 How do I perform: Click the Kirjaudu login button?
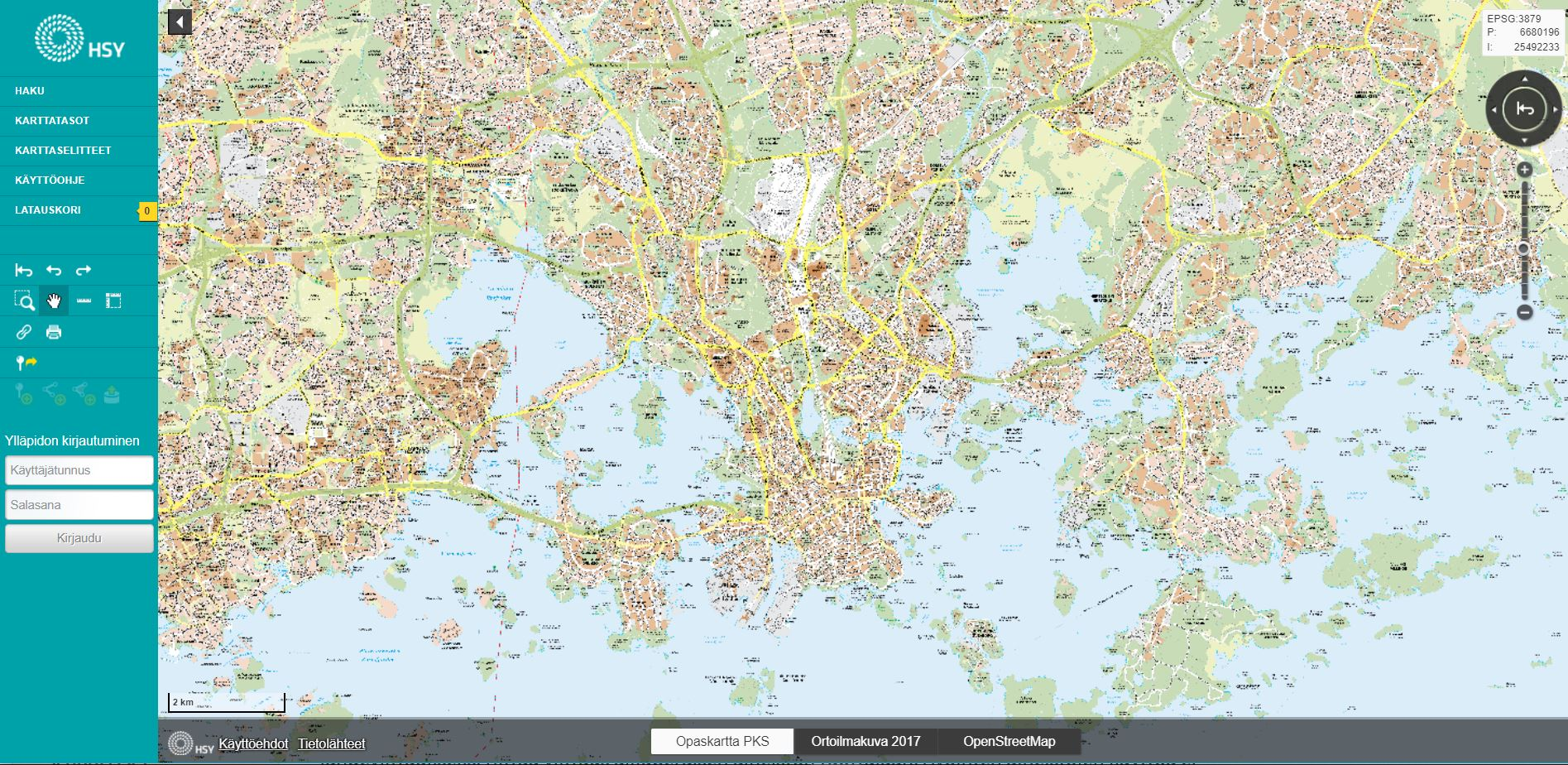click(79, 538)
